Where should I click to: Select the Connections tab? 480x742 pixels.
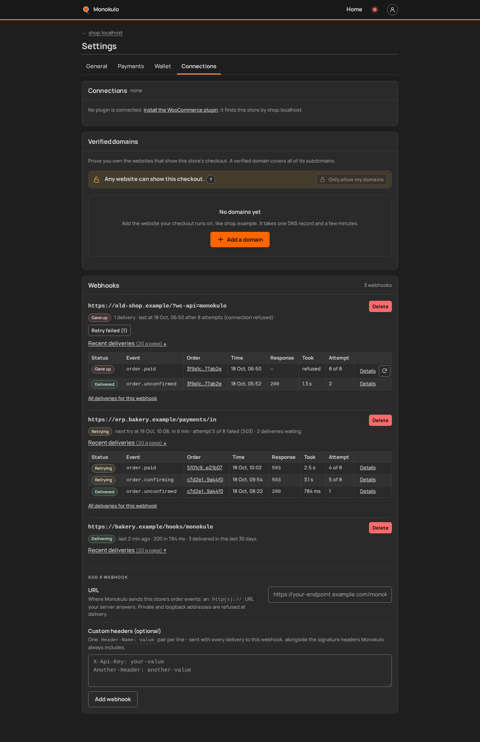coord(199,66)
